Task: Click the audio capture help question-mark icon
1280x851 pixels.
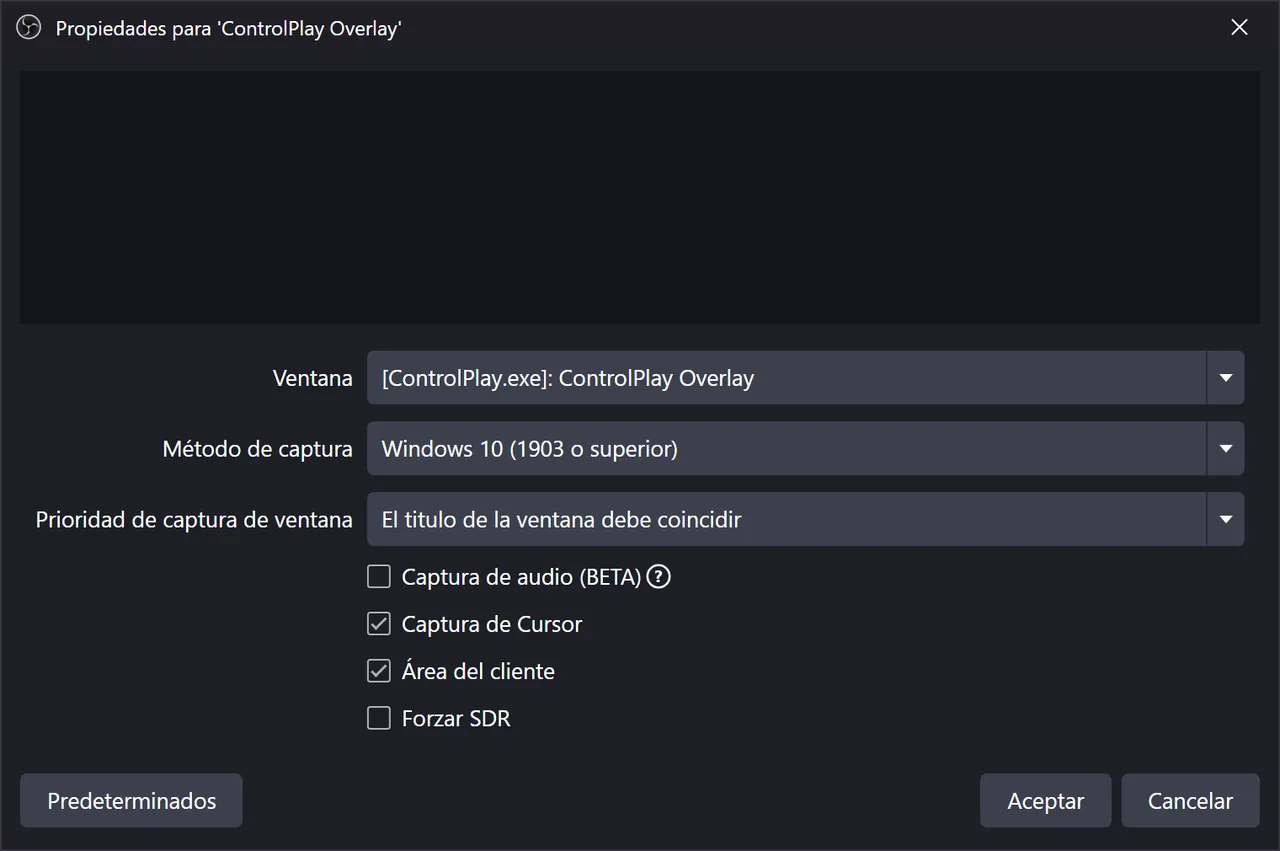Action: point(658,577)
